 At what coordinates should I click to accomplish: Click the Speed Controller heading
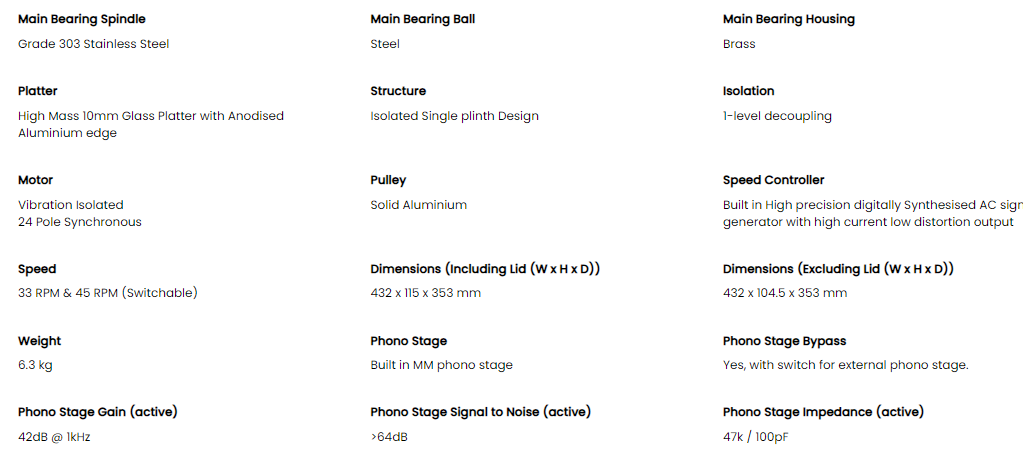tap(774, 180)
